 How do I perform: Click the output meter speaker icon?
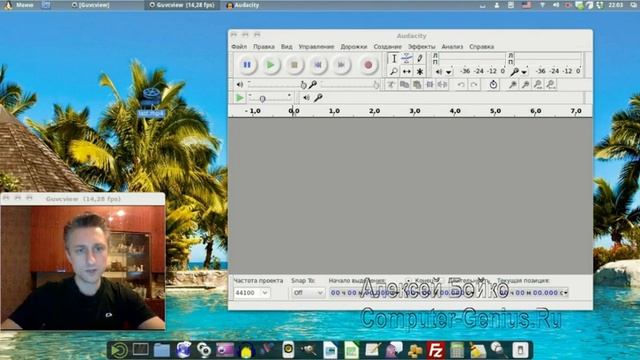[439, 72]
